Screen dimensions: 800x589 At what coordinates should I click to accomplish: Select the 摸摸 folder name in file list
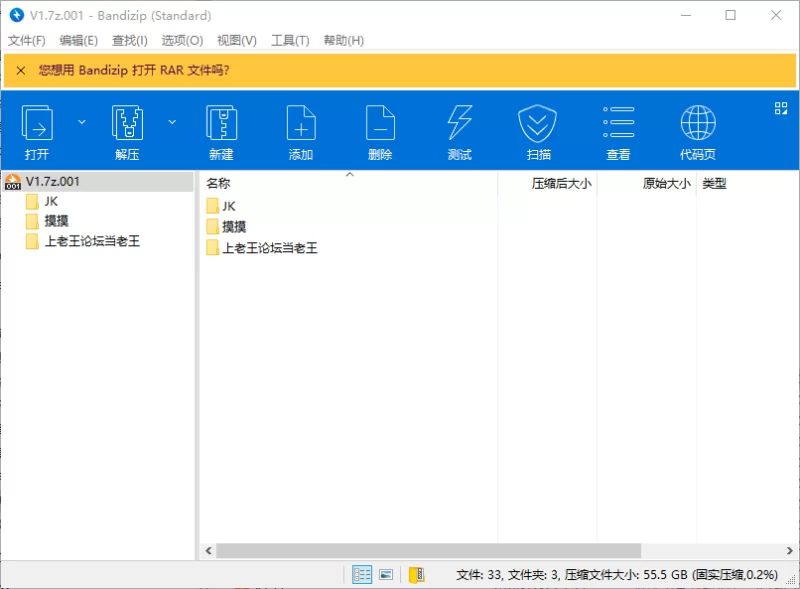234,227
